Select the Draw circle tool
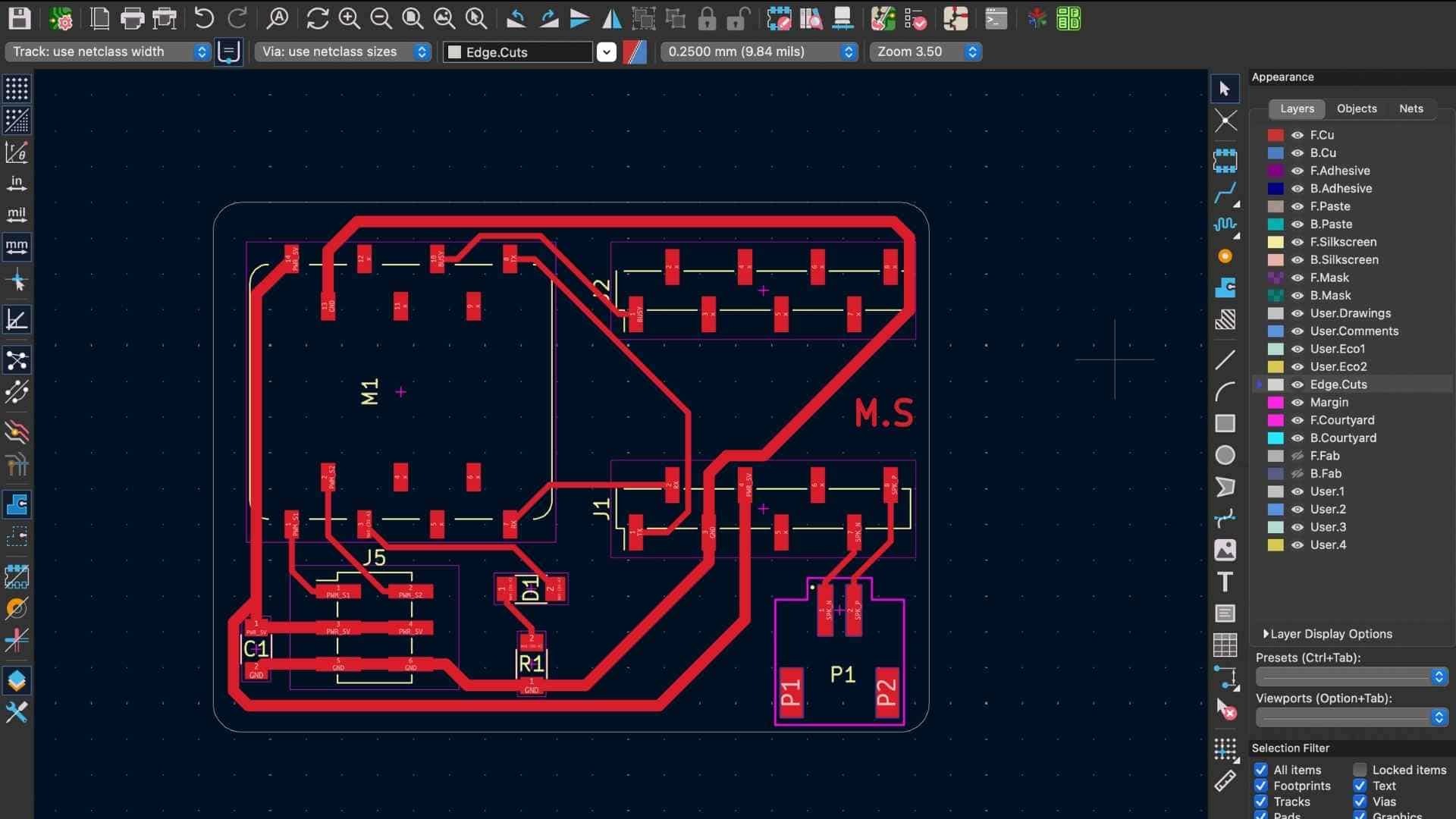 pyautogui.click(x=1225, y=455)
